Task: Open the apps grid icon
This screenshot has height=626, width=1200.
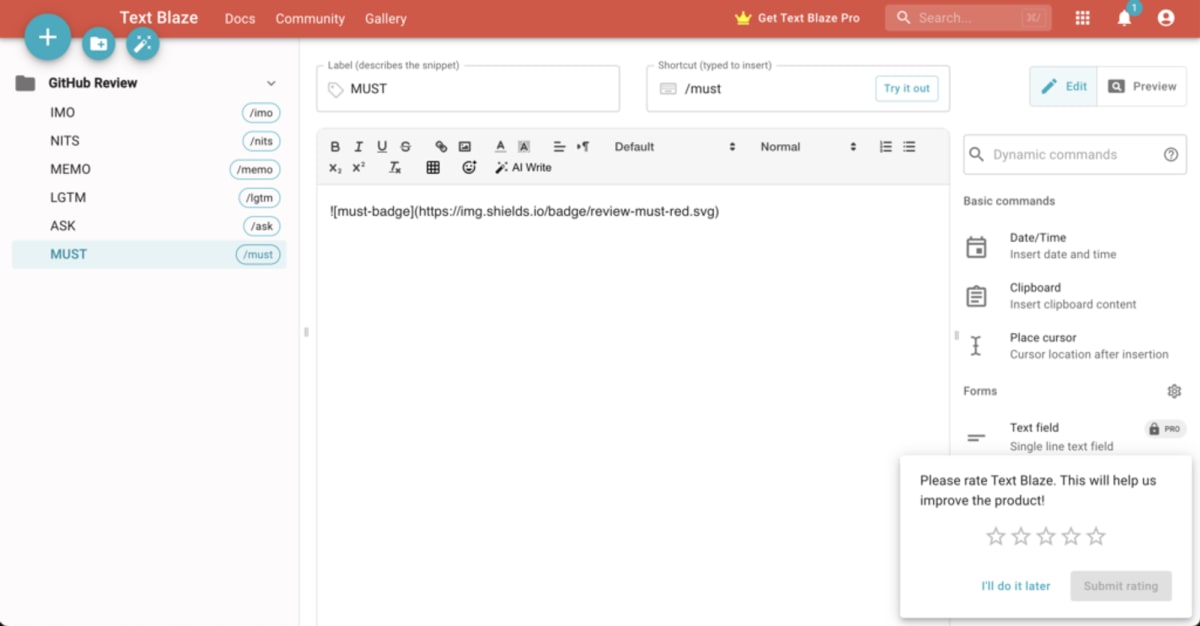Action: click(1082, 18)
